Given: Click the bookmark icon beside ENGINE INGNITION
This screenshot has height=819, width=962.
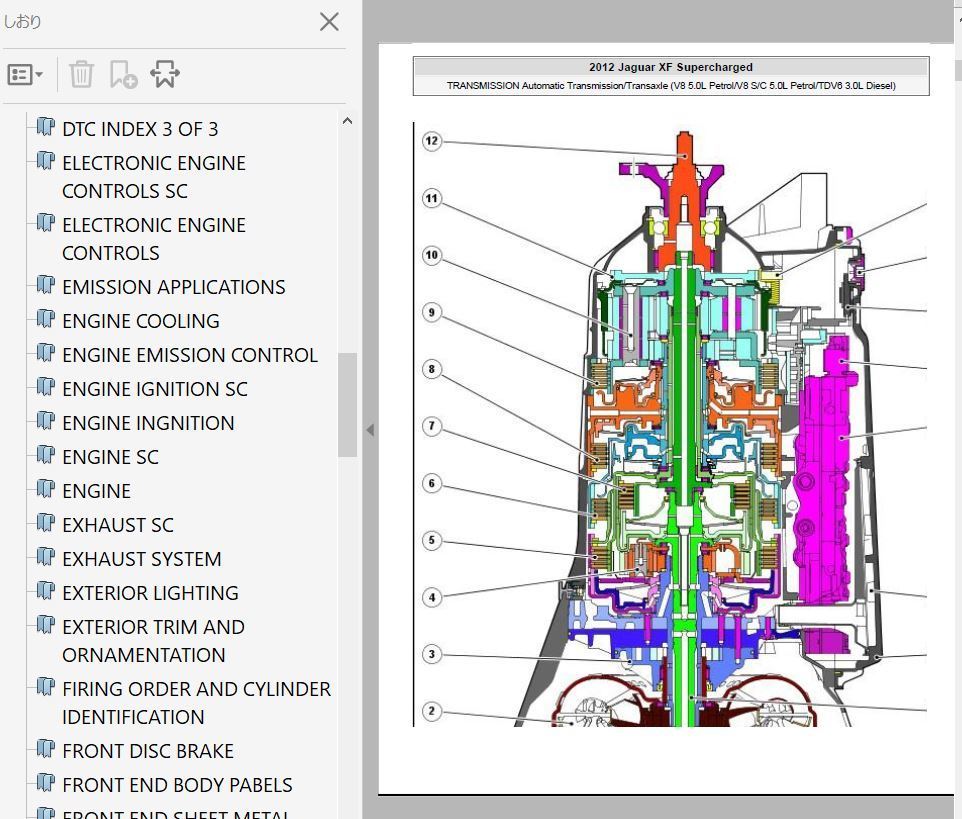Looking at the screenshot, I should click(45, 421).
